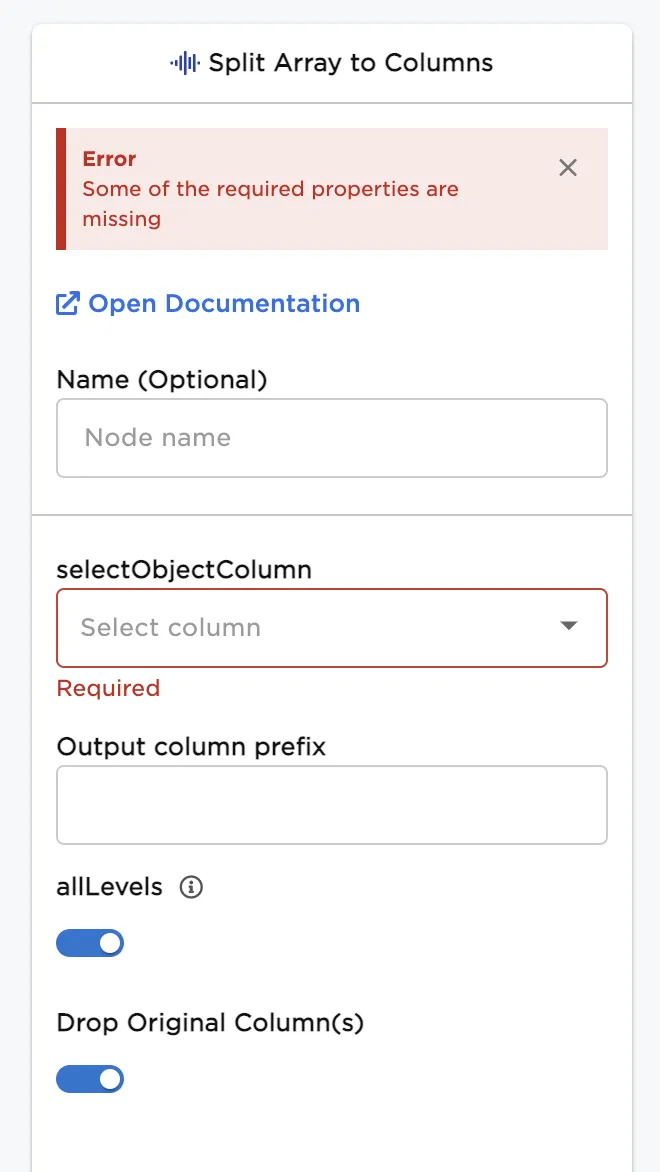660x1172 pixels.
Task: Dismiss the error banner with the X
Action: coord(568,168)
